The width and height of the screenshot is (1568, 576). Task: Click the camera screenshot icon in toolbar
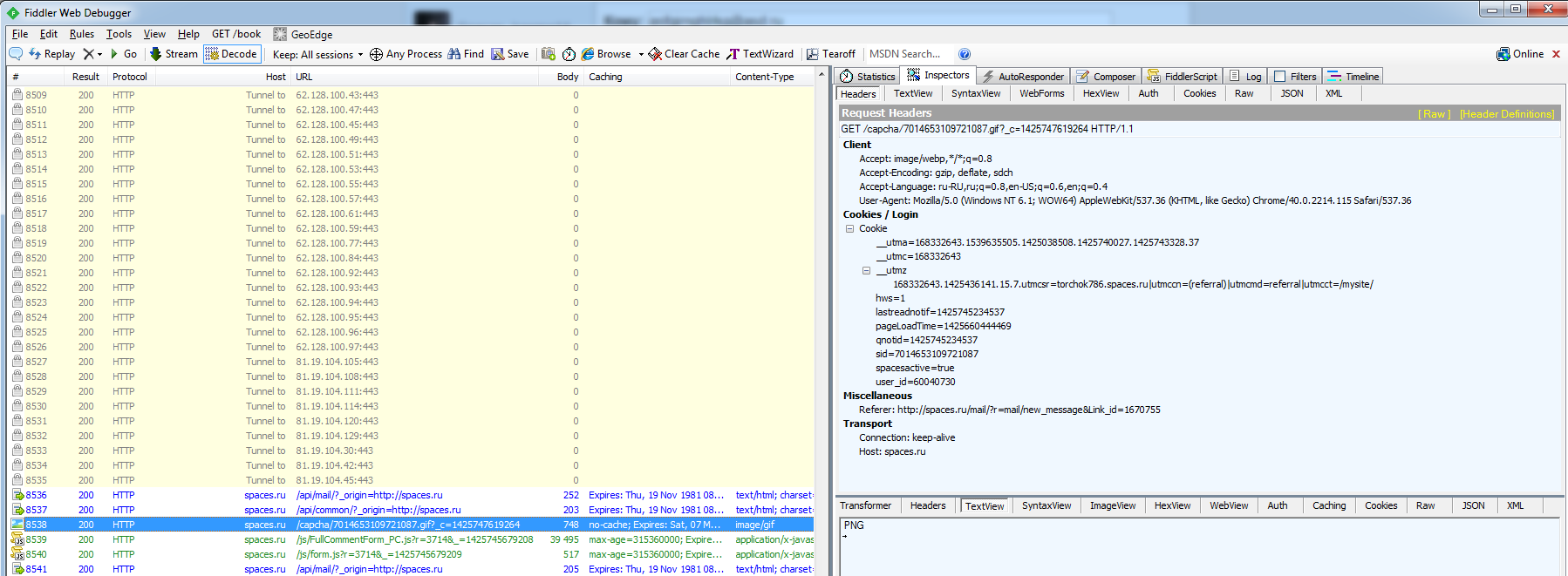coord(549,54)
